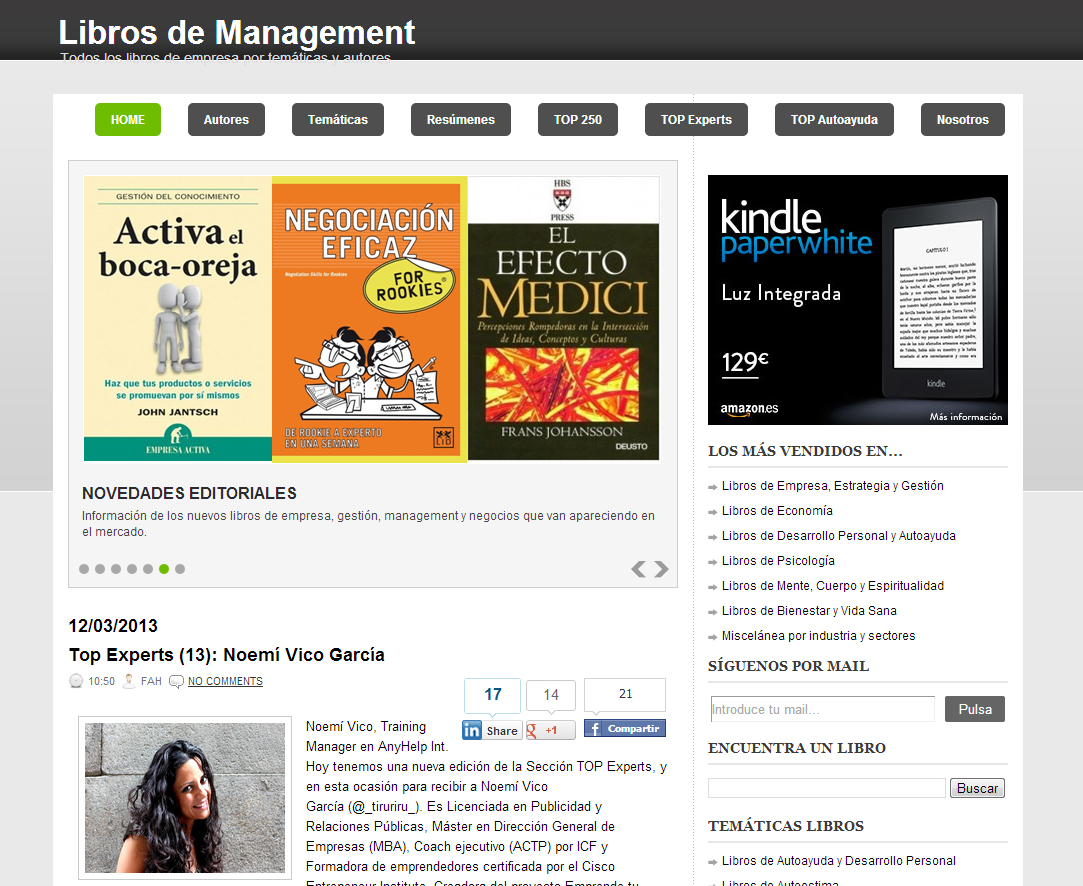Click the LinkedIn Share button
The width and height of the screenshot is (1083, 886).
(492, 730)
